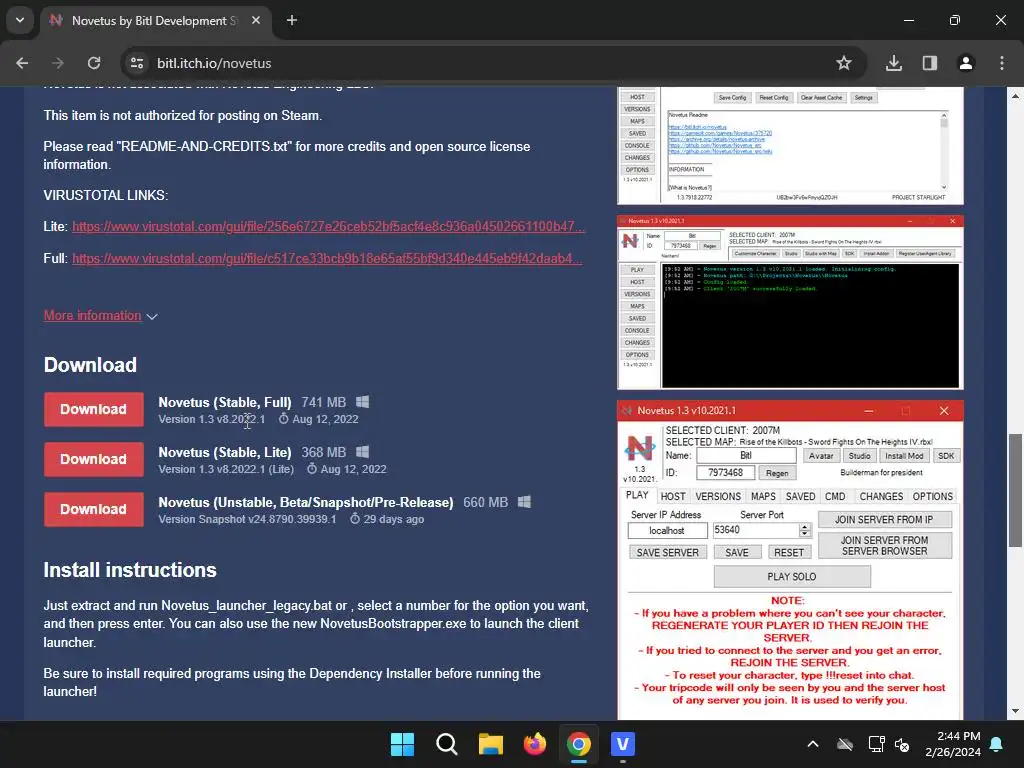Open the top Novetus readme screenshot thumbnail
Viewport: 1024px width, 768px height.
(x=790, y=145)
